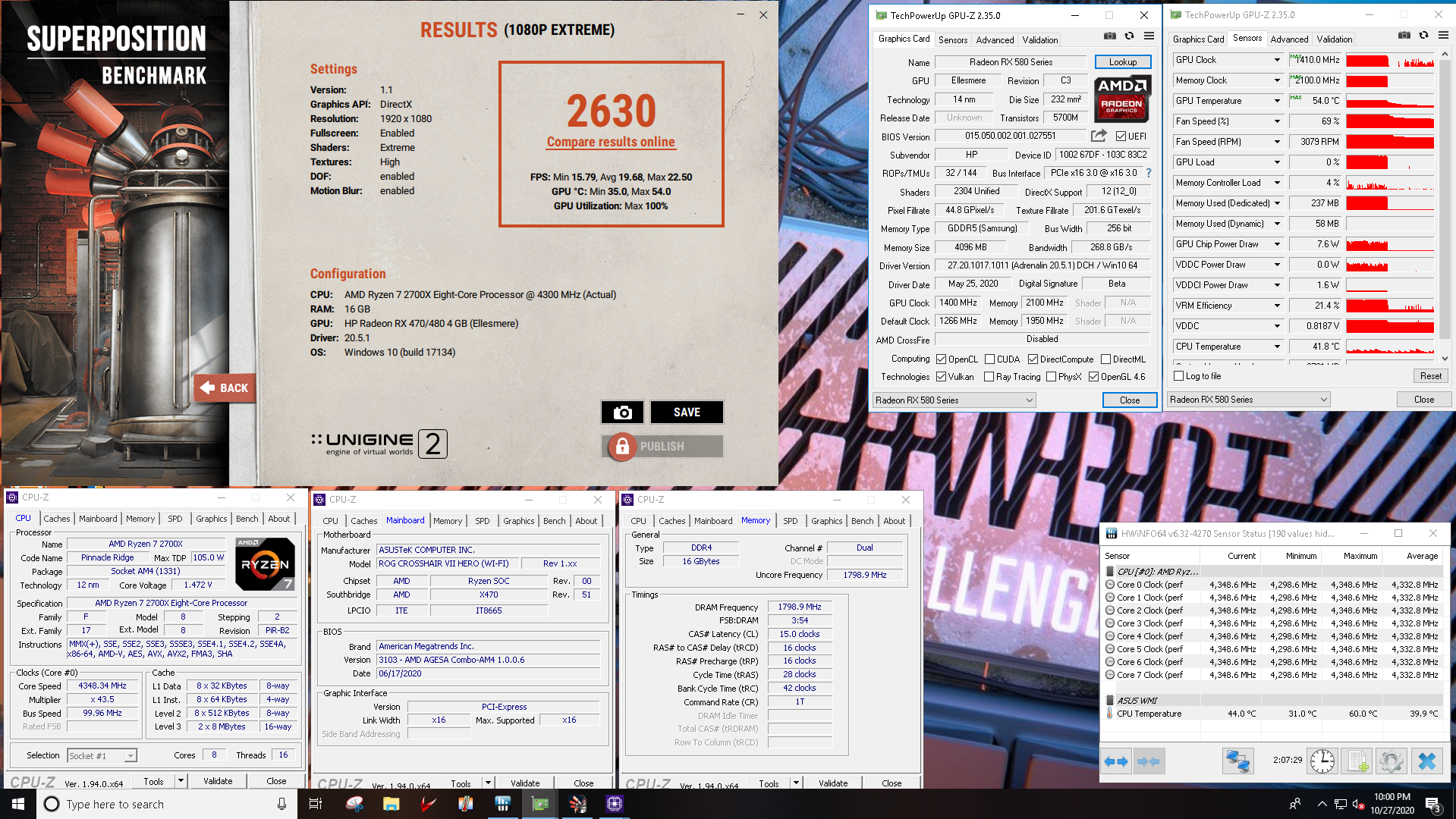
Task: Click the Bus Interface question mark in GPU-Z
Action: (x=1149, y=173)
